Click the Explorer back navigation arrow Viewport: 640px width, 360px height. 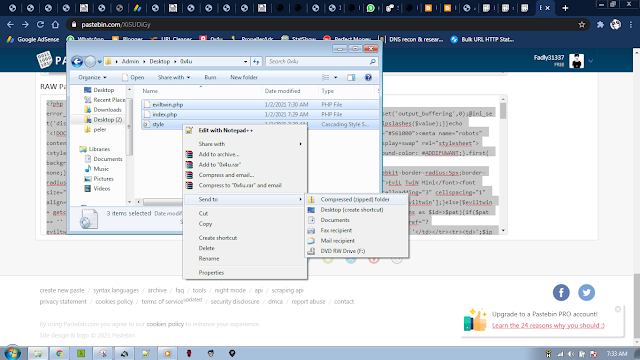(x=77, y=62)
